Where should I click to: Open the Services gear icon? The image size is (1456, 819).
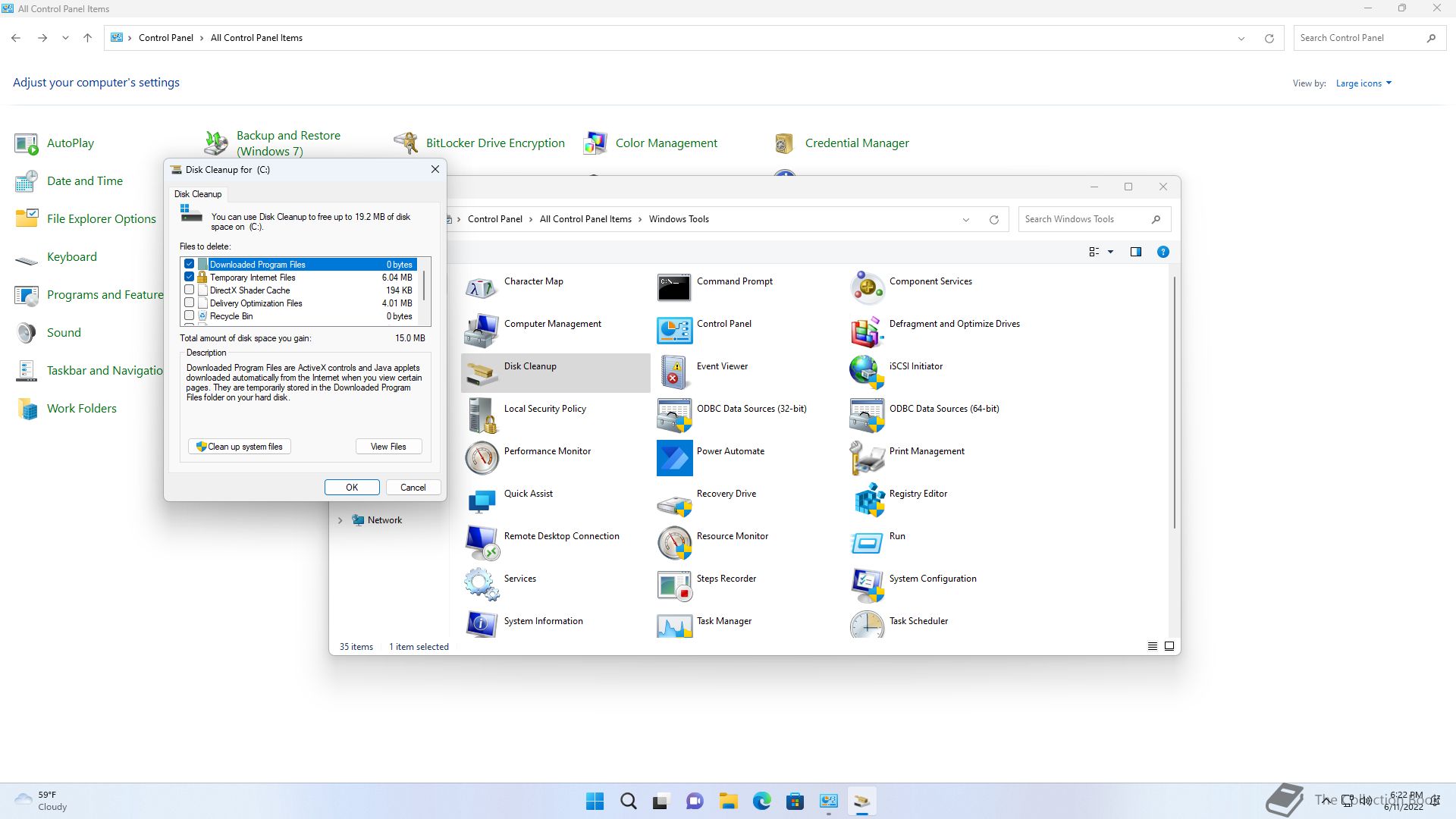pos(482,585)
